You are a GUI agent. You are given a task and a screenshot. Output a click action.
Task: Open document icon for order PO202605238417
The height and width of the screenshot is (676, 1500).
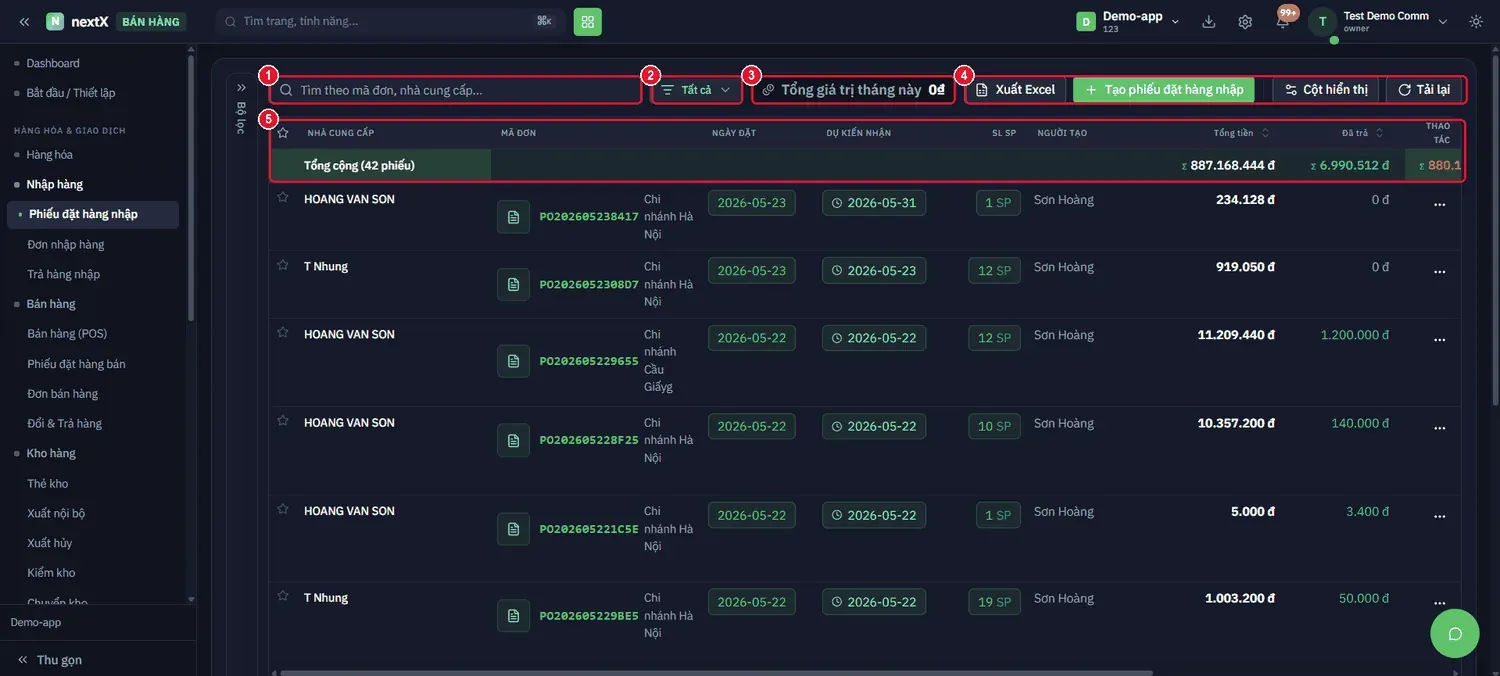click(x=513, y=216)
